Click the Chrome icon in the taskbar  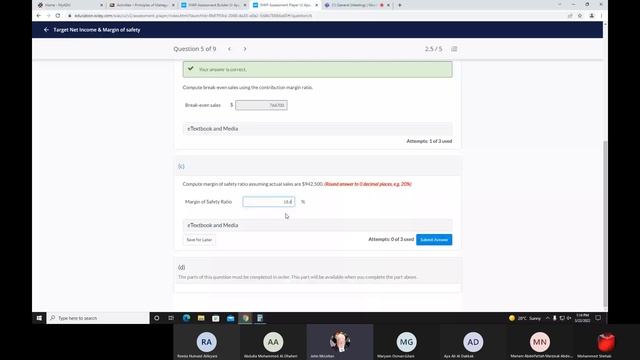tap(245, 318)
